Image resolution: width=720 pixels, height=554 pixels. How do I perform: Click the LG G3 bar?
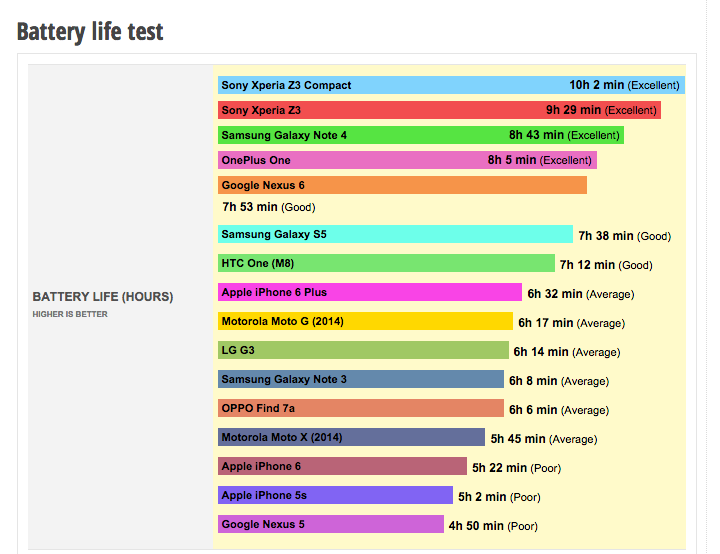click(363, 350)
